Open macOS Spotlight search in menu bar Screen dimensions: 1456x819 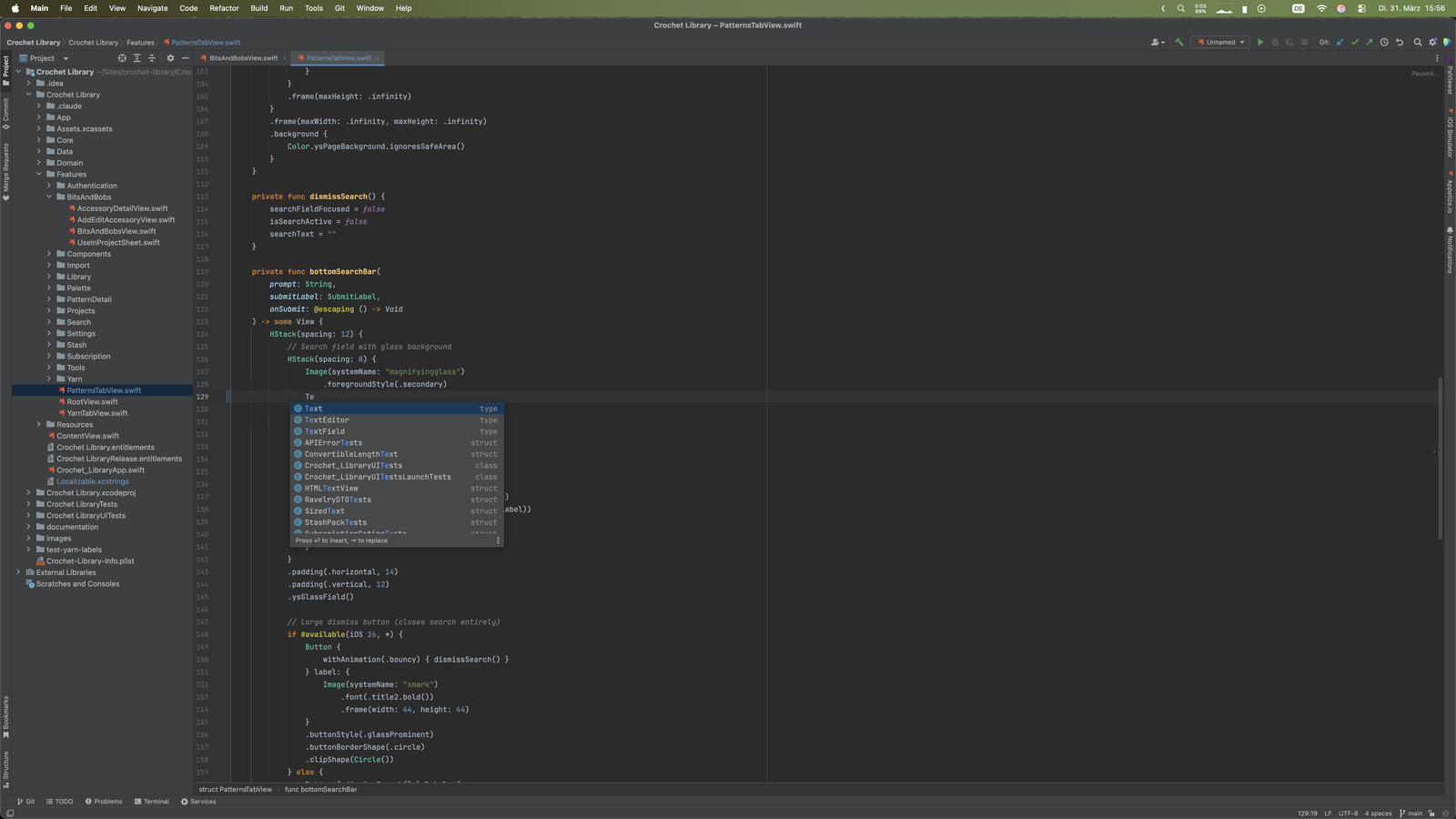[1181, 8]
